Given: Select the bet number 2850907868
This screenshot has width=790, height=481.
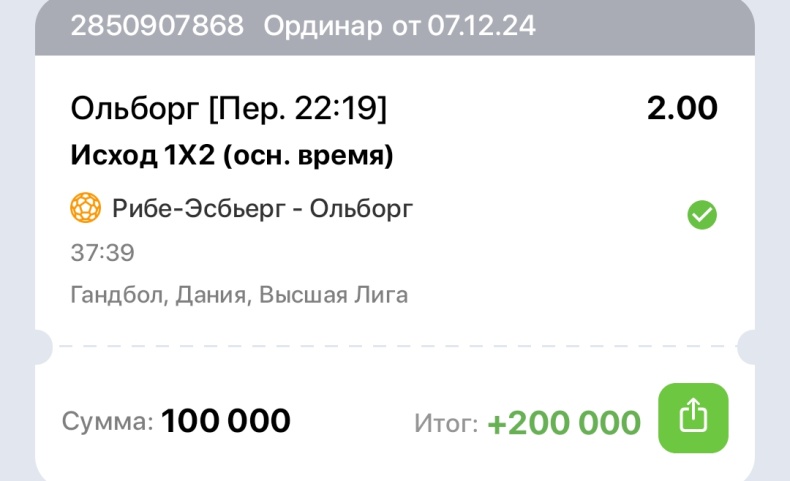Looking at the screenshot, I should tap(157, 25).
